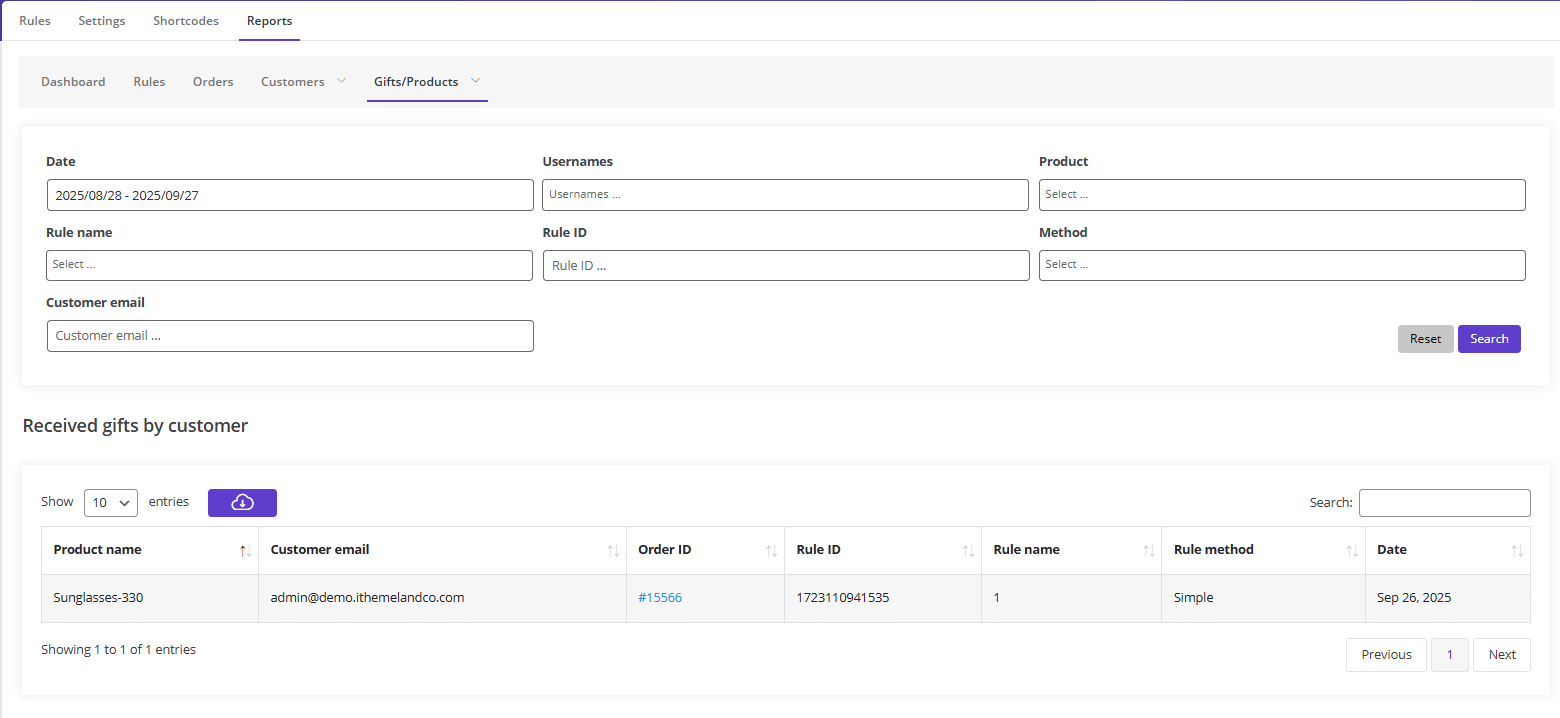The image size is (1560, 718).
Task: Open the show entries count dropdown
Action: pos(111,503)
